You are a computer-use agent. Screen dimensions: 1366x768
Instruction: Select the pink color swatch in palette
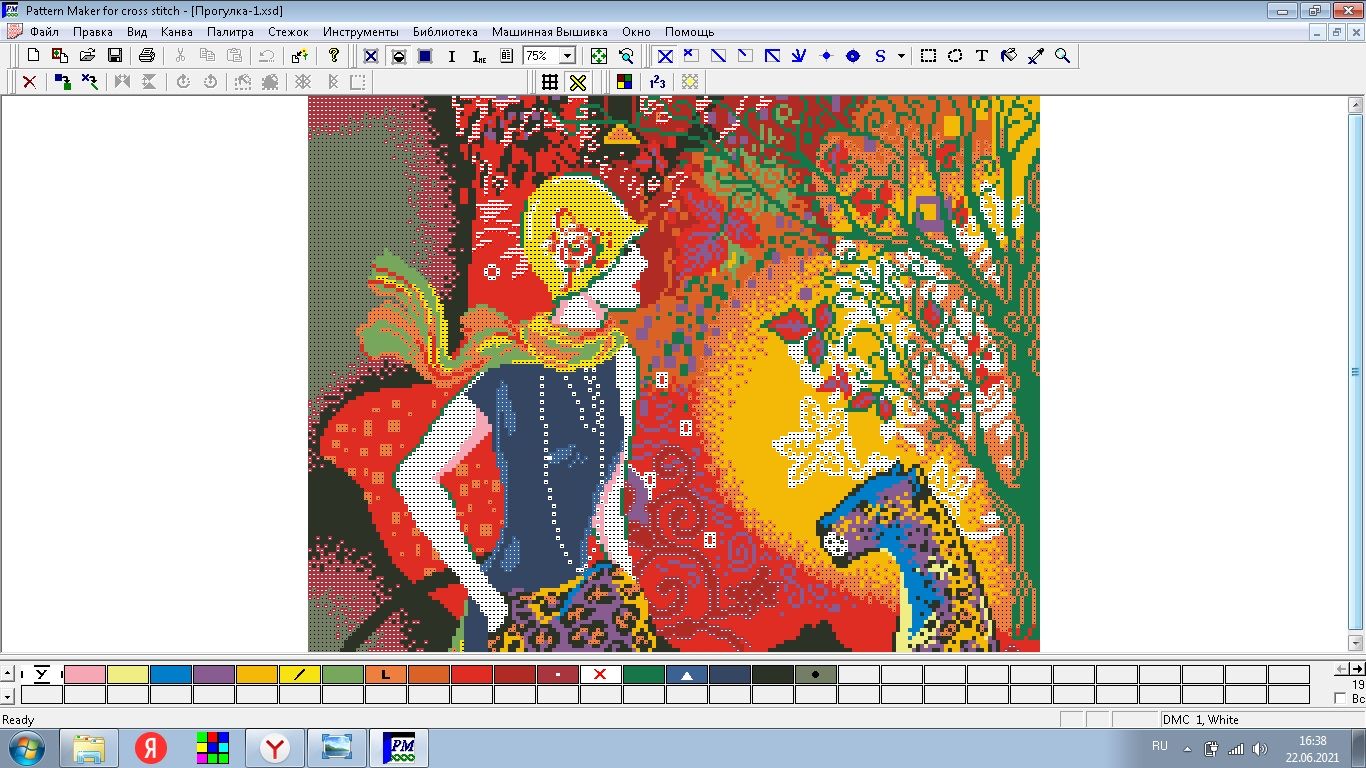84,674
